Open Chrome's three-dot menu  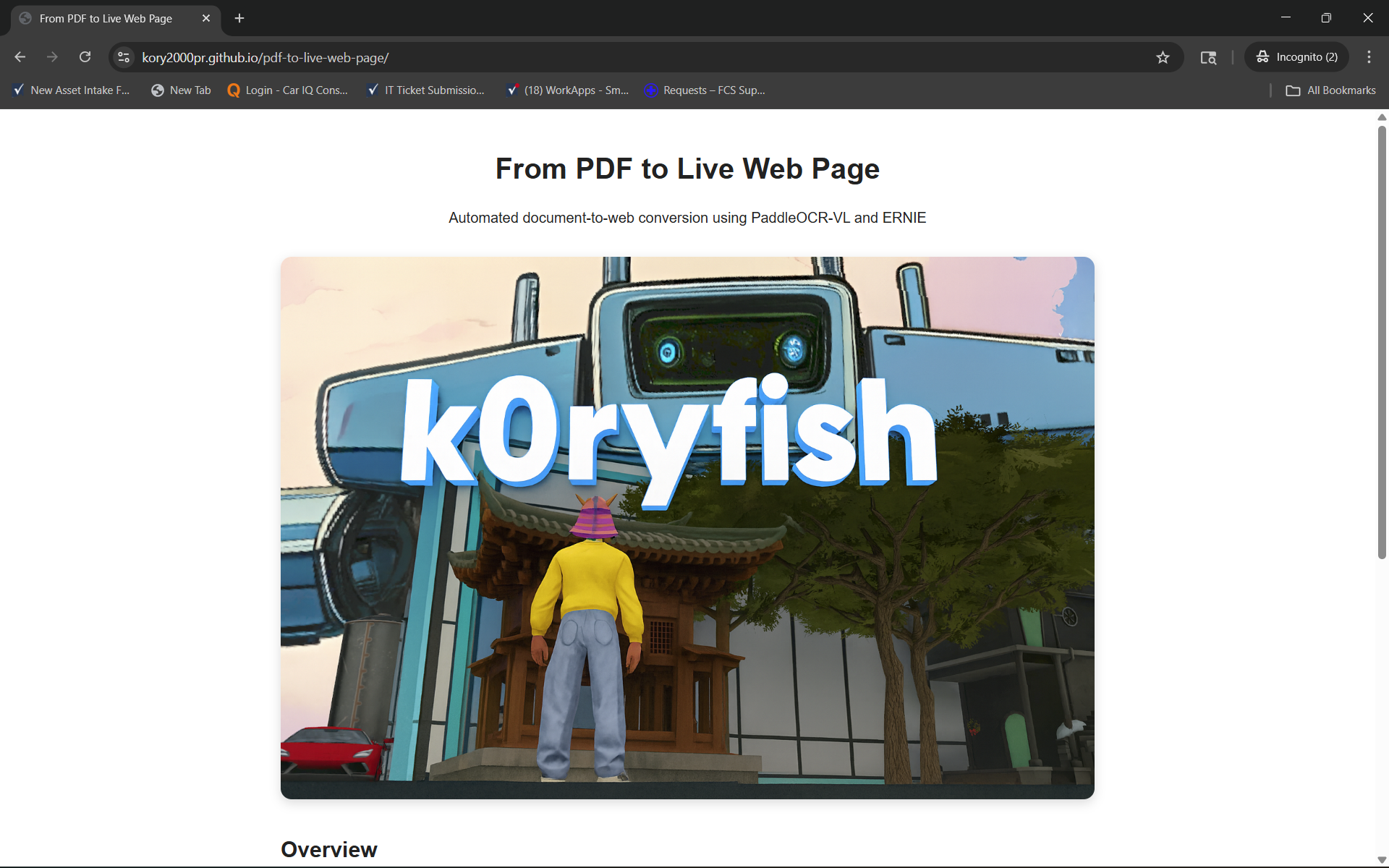click(1369, 57)
